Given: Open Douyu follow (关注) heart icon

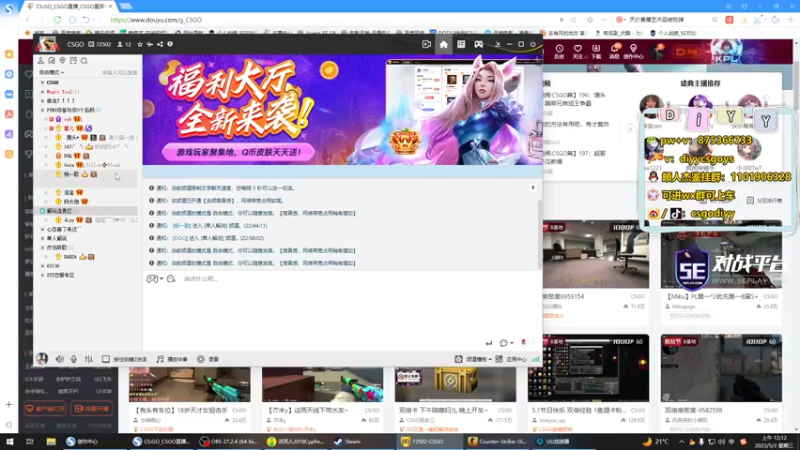Looking at the screenshot, I should pyautogui.click(x=578, y=52).
